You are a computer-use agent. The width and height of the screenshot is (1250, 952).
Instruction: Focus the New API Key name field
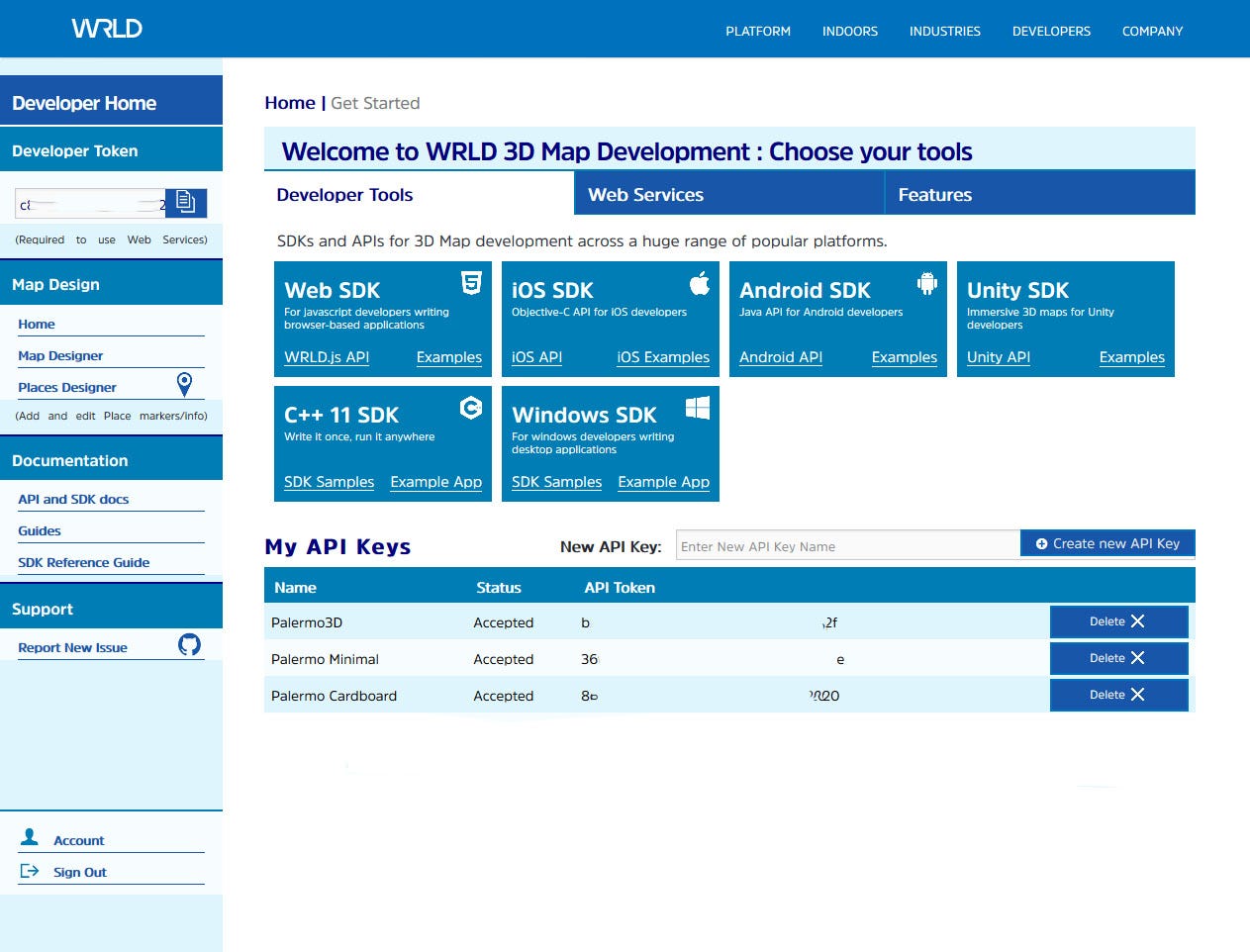click(x=848, y=545)
